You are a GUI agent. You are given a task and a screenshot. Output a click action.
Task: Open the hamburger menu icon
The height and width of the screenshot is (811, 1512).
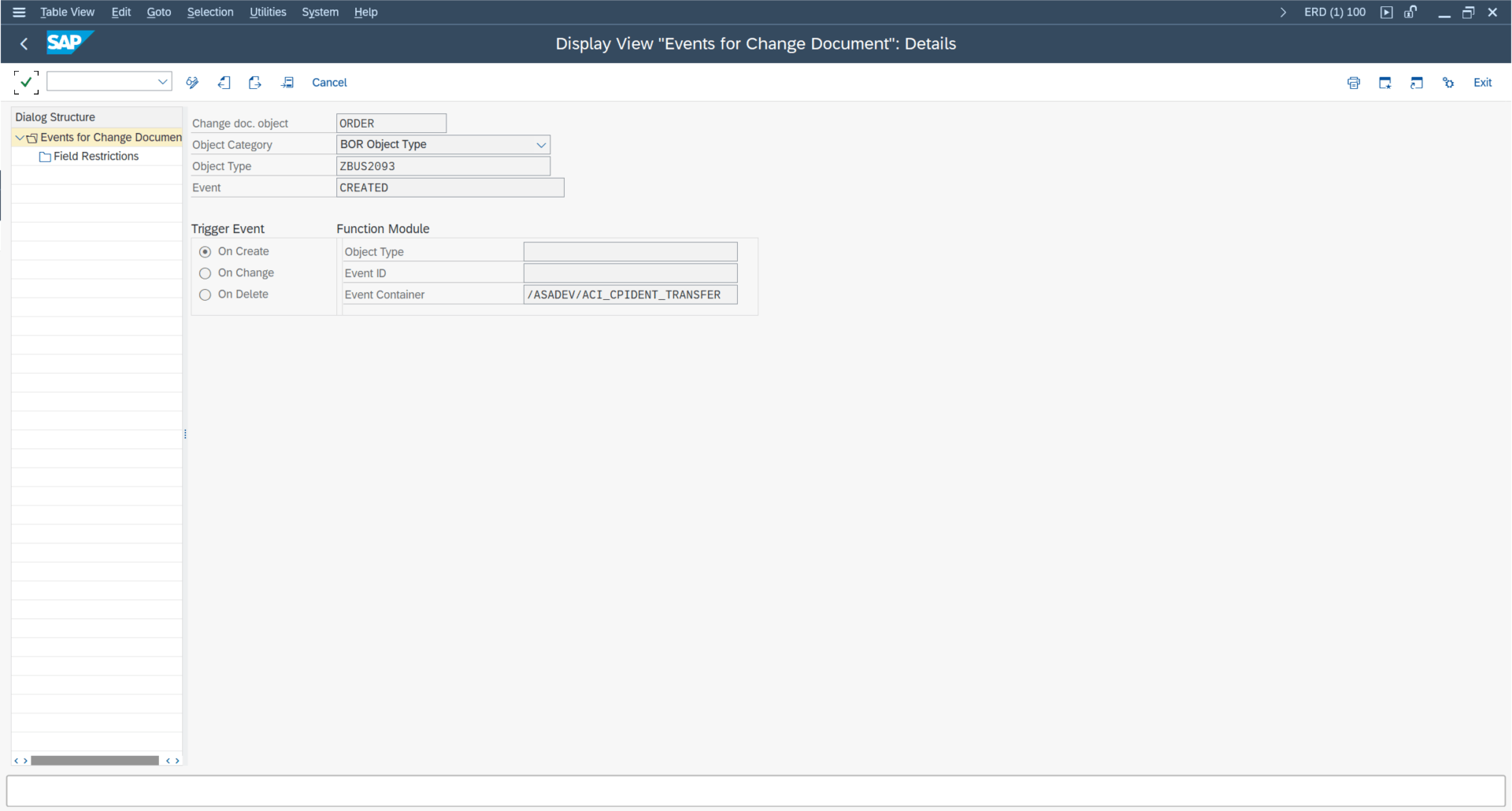click(19, 12)
